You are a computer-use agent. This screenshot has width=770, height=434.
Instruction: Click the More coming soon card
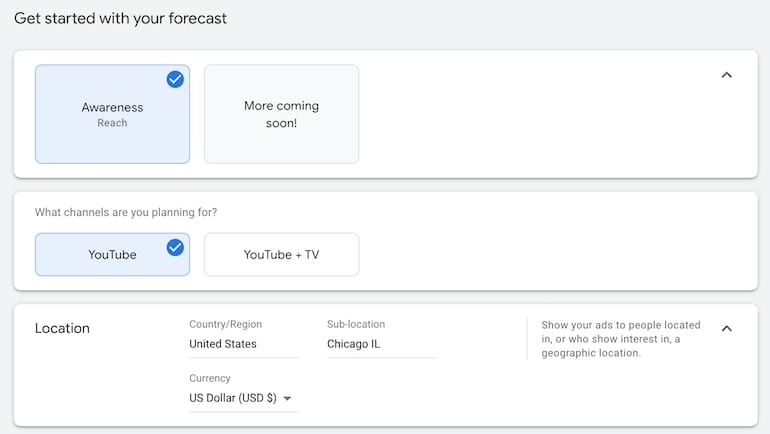[x=281, y=114]
